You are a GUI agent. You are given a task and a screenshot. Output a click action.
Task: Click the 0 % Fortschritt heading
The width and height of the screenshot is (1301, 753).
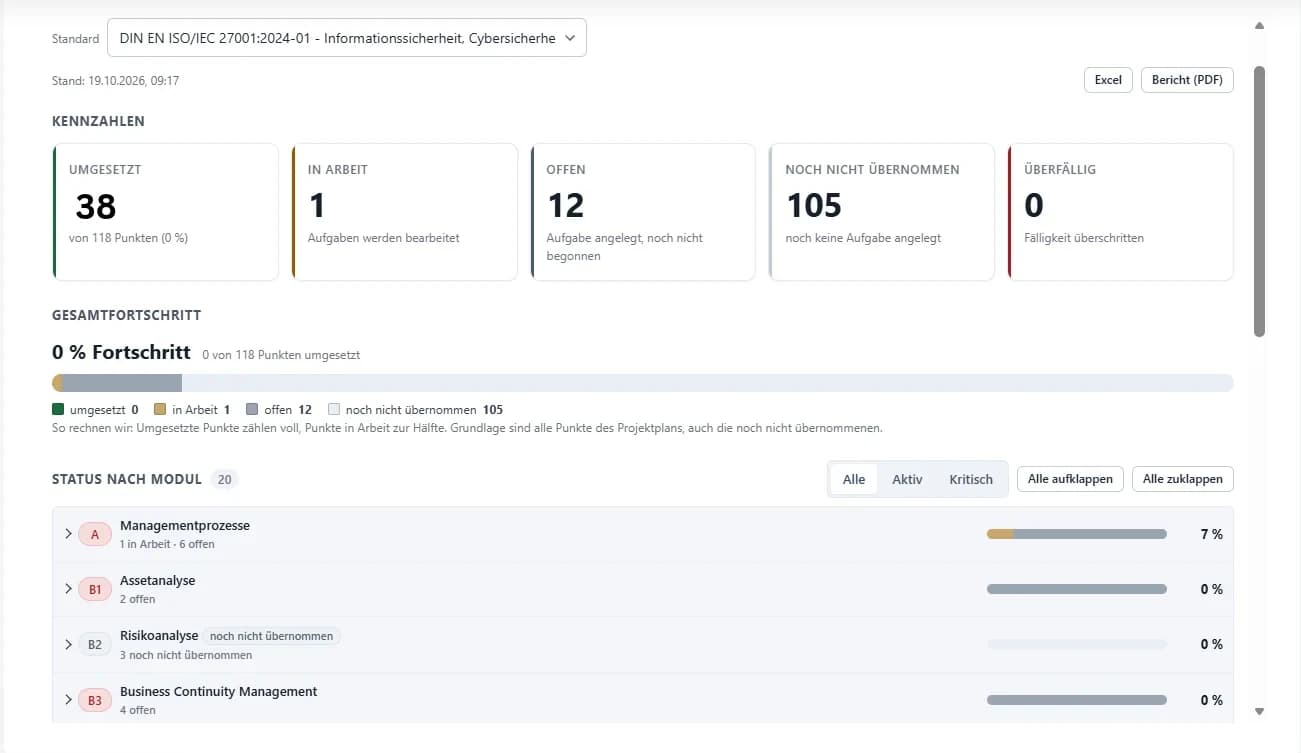pyautogui.click(x=121, y=352)
